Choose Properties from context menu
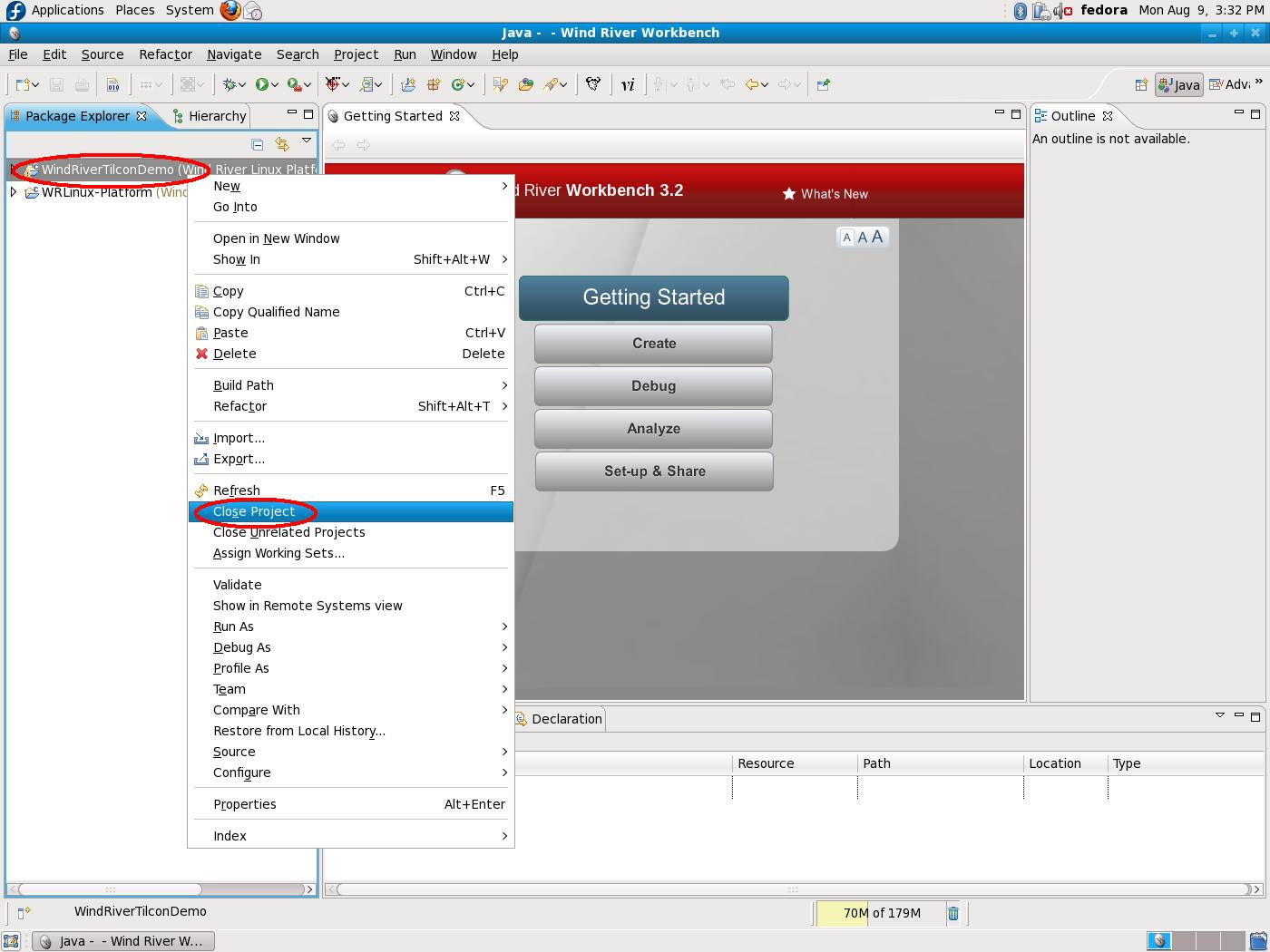Viewport: 1270px width, 952px height. (x=351, y=804)
